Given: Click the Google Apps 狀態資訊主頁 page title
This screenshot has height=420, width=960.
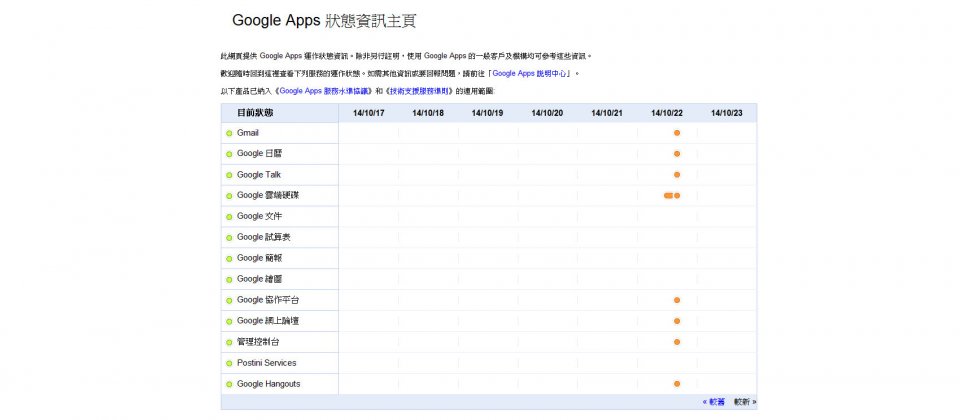Looking at the screenshot, I should coord(324,20).
